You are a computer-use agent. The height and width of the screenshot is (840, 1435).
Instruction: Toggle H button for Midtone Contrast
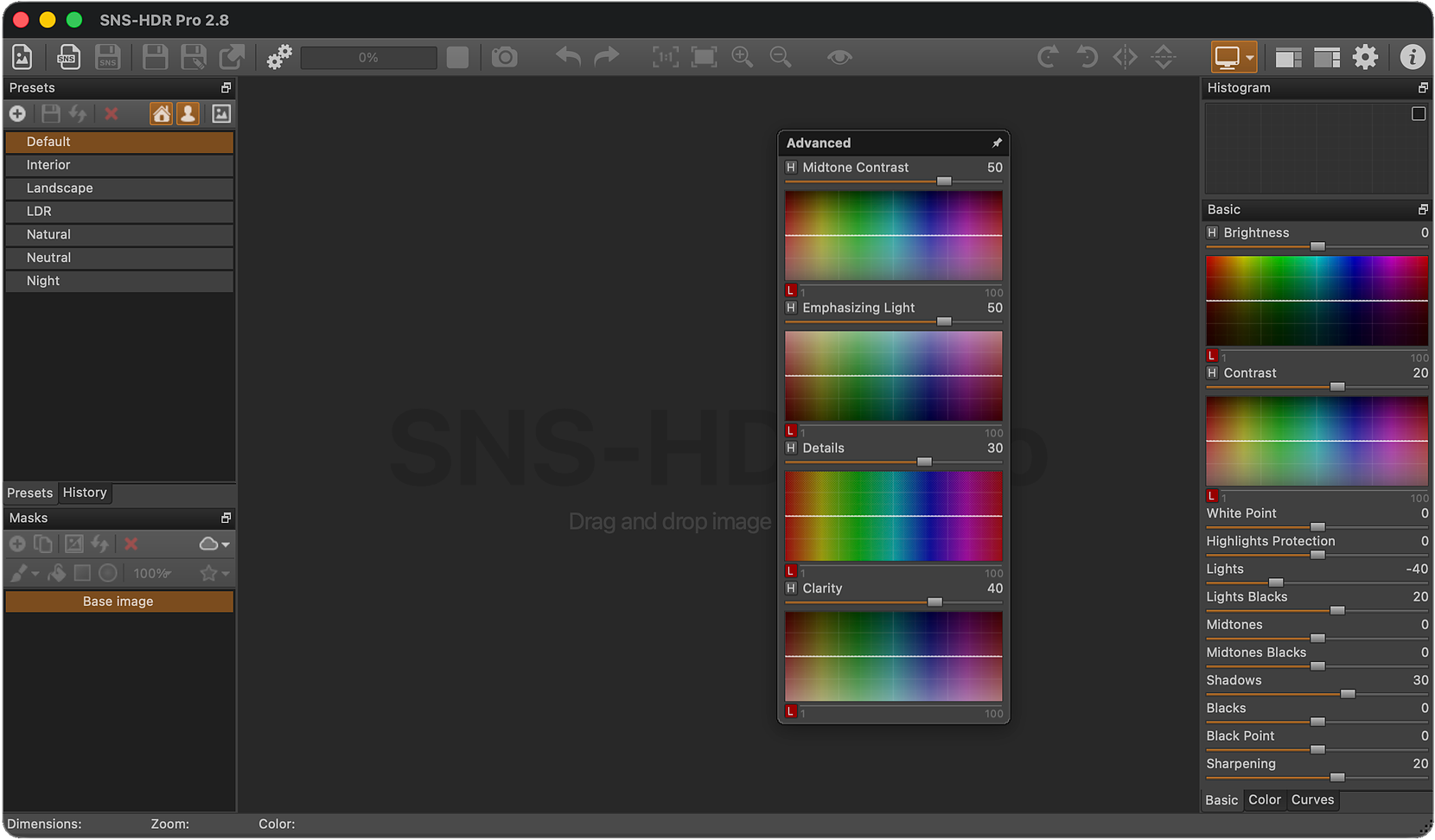click(x=791, y=168)
